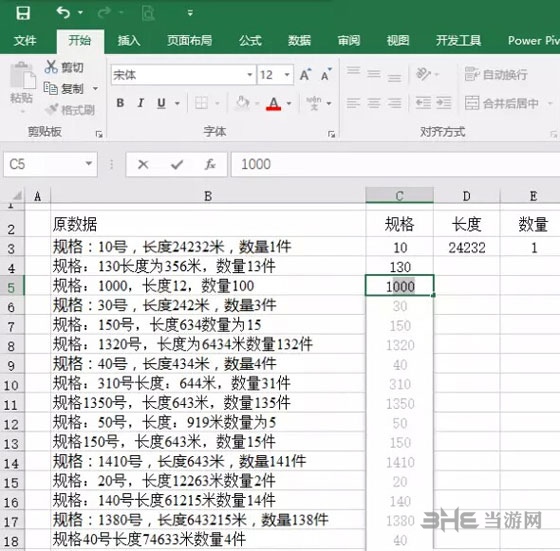The width and height of the screenshot is (560, 551).
Task: Increase font size with the larger A
Action: (305, 75)
